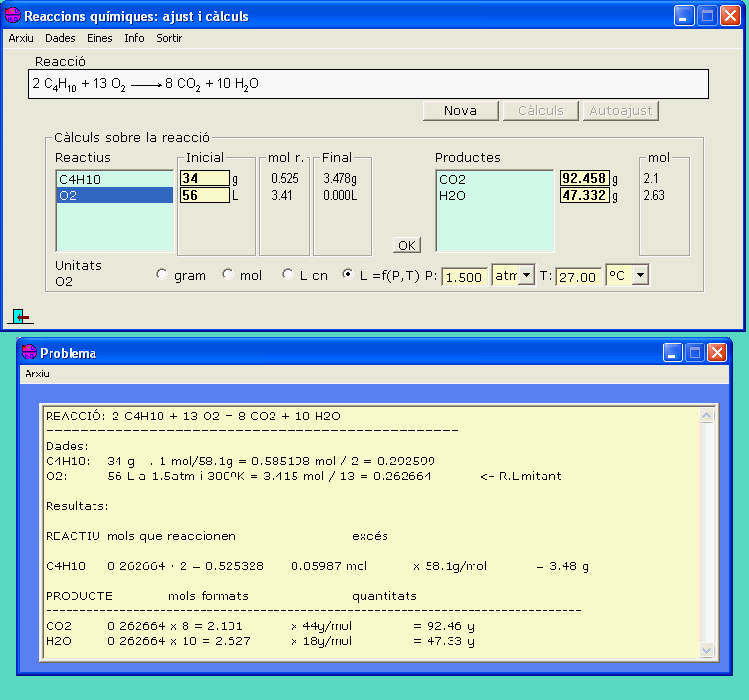This screenshot has height=700, width=749.
Task: Click the Nova button
Action: point(460,111)
